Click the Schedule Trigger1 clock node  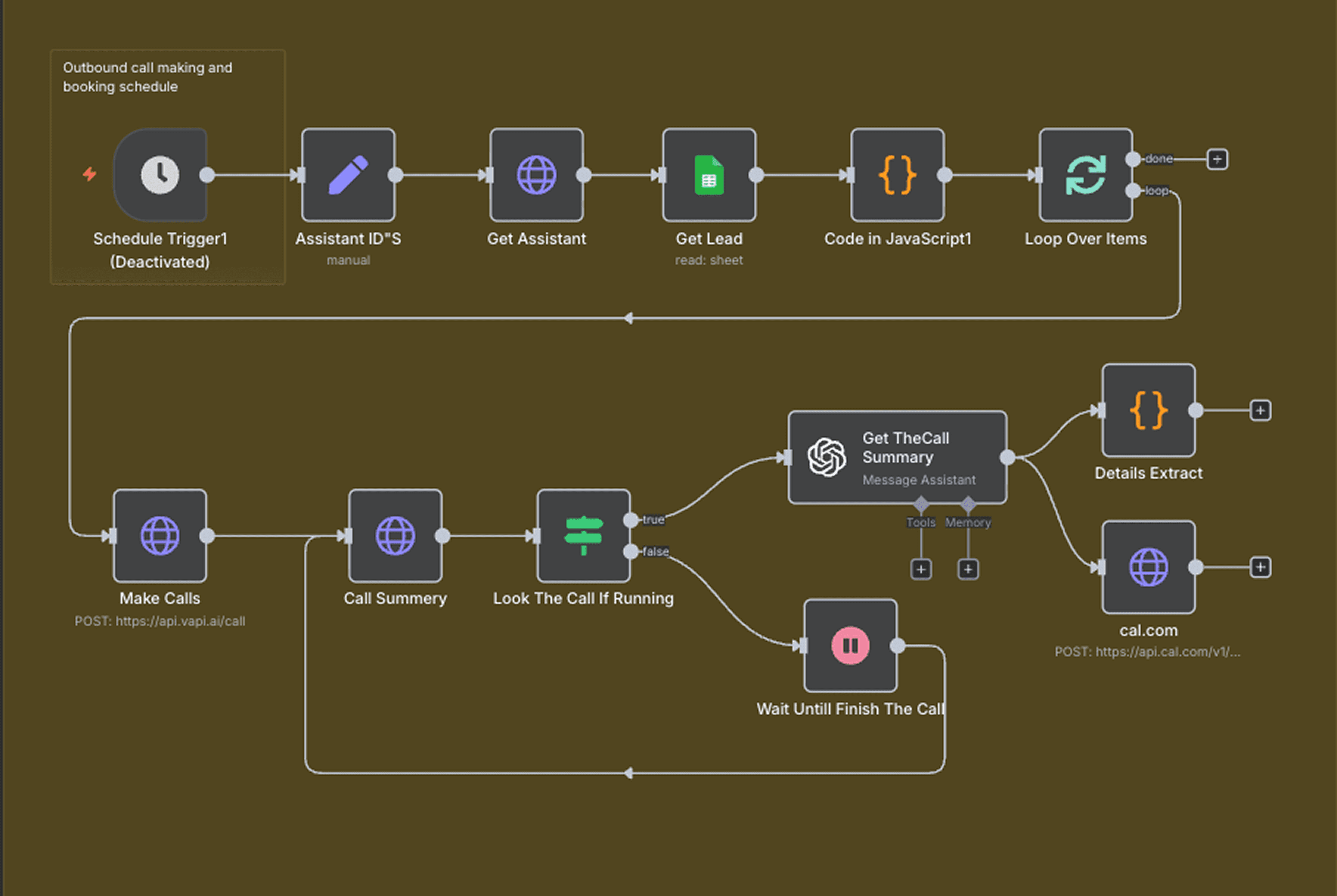point(160,175)
